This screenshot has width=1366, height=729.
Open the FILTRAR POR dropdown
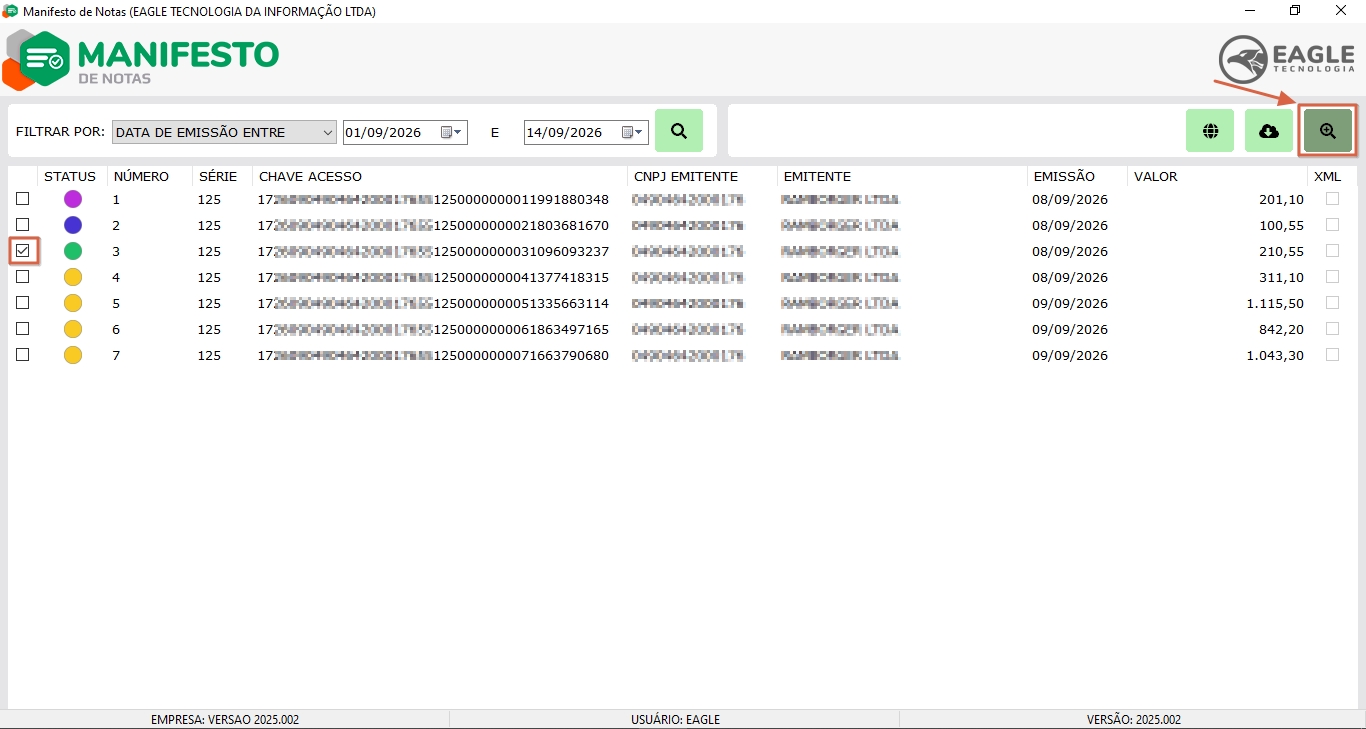click(x=224, y=132)
